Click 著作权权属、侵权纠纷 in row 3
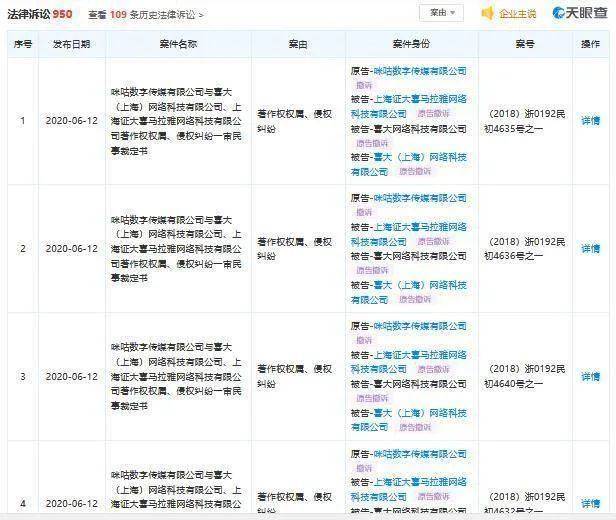Screen dimensions: 616x520 (295, 376)
